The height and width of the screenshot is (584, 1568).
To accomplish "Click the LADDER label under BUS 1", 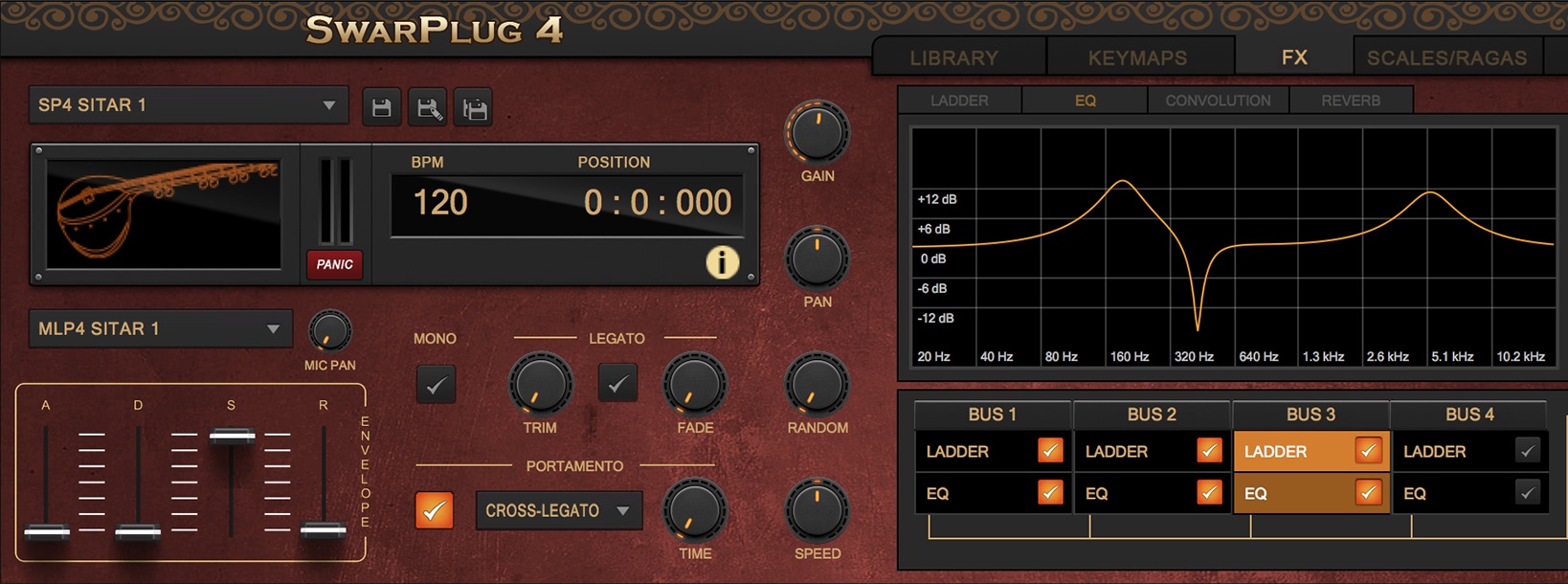I will (x=957, y=452).
